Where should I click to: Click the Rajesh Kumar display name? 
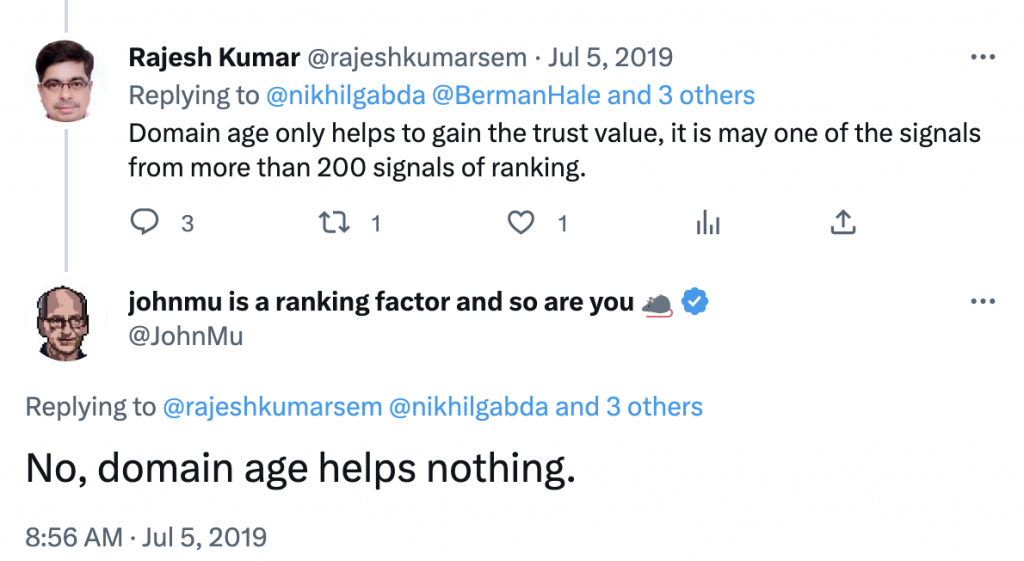pyautogui.click(x=214, y=57)
